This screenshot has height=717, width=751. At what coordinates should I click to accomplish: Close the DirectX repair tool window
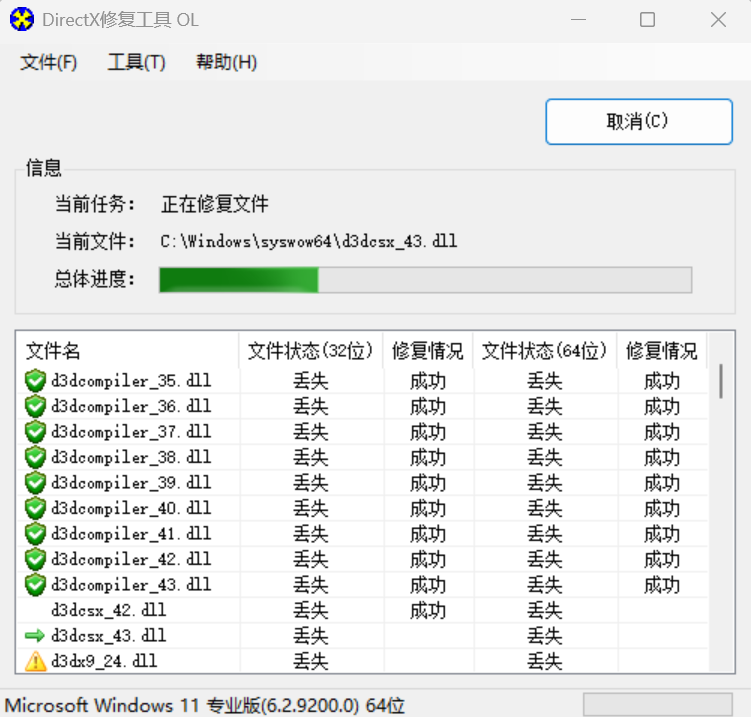pos(718,20)
